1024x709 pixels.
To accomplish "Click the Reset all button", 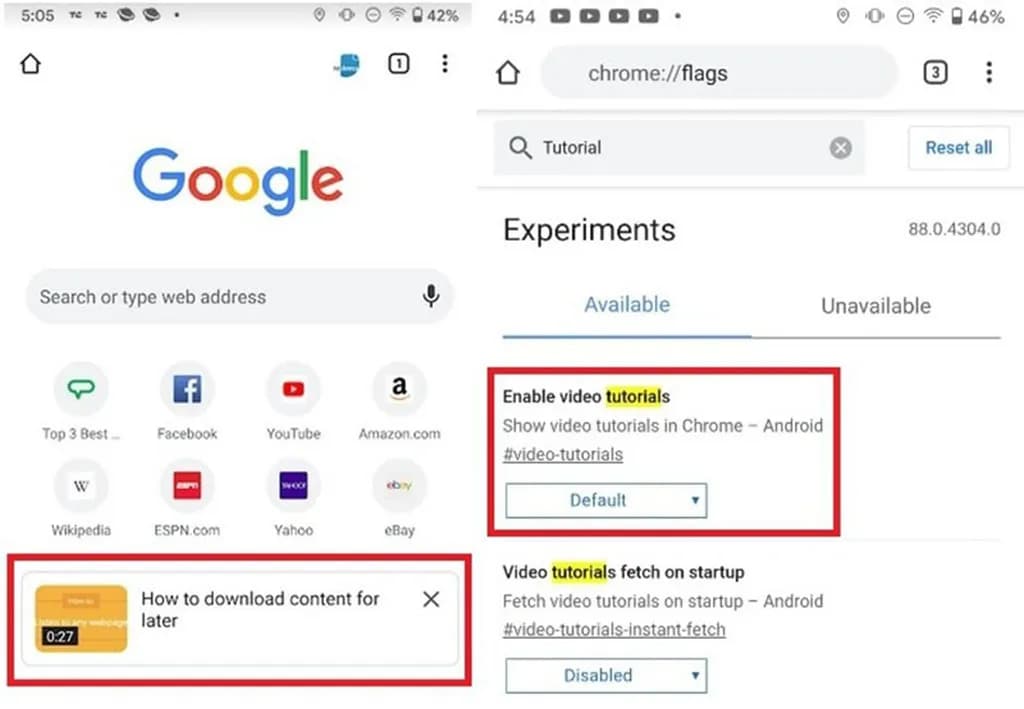I will 958,148.
